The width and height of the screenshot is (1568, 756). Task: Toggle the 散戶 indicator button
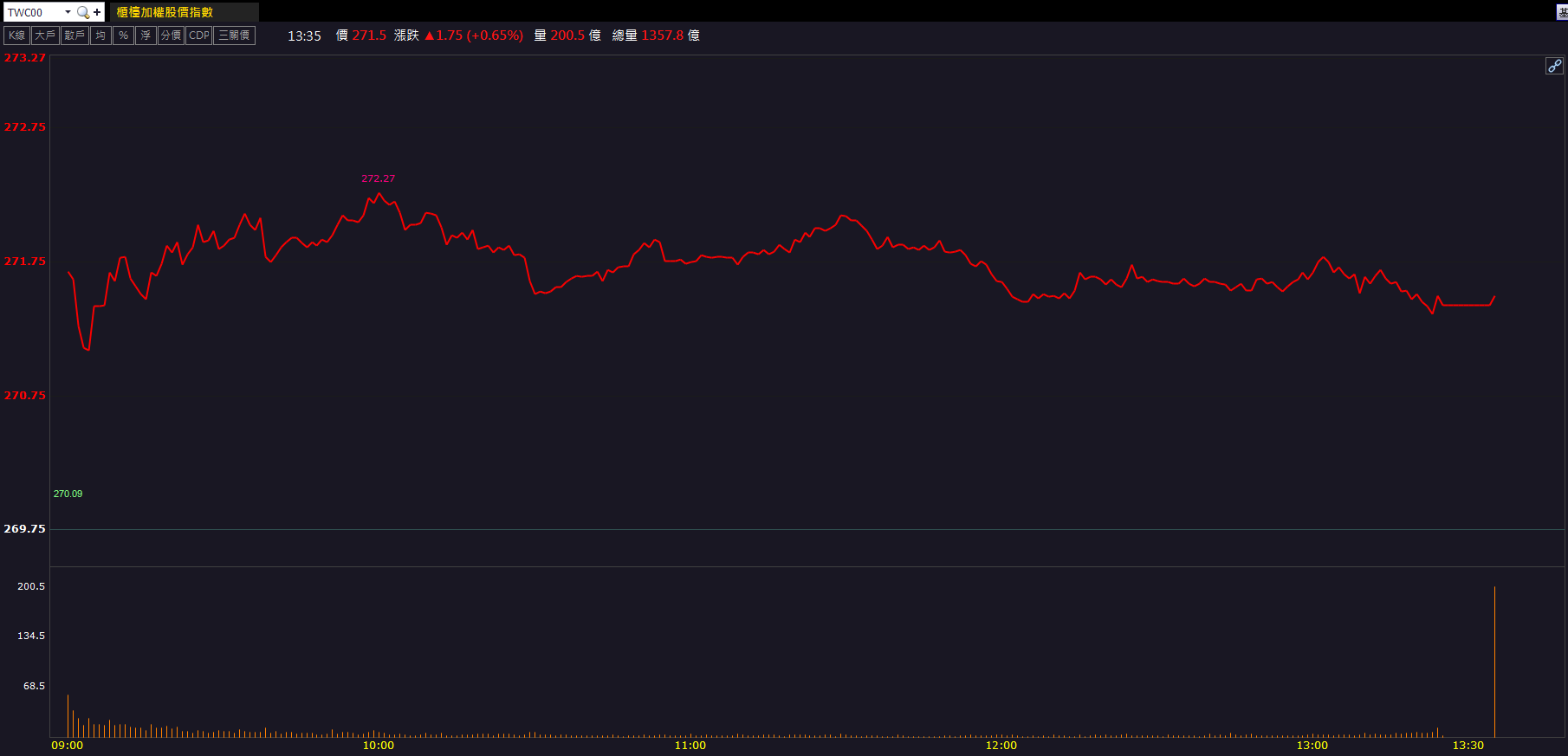click(x=75, y=36)
